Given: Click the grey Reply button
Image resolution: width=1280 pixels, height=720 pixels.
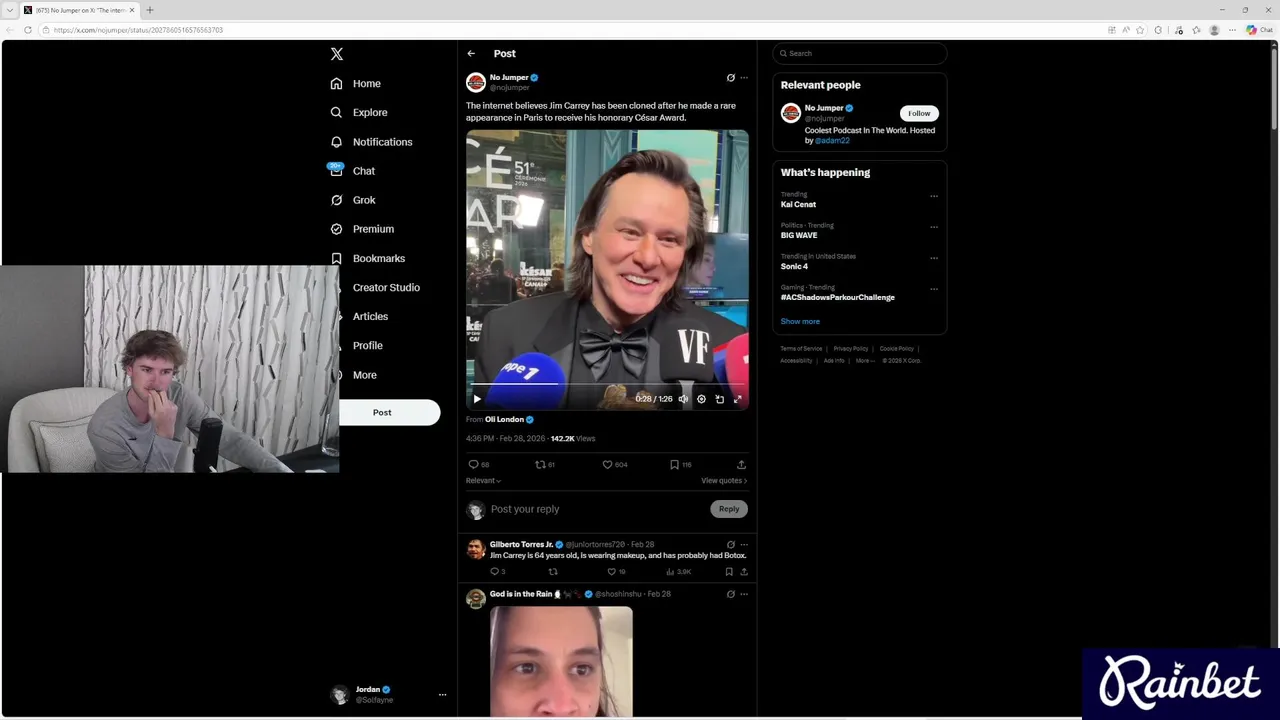Looking at the screenshot, I should 729,509.
